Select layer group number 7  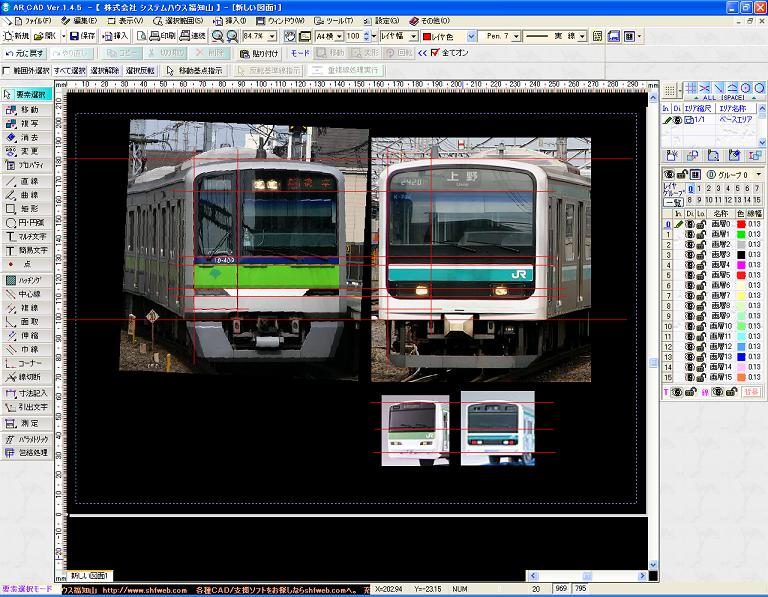757,188
